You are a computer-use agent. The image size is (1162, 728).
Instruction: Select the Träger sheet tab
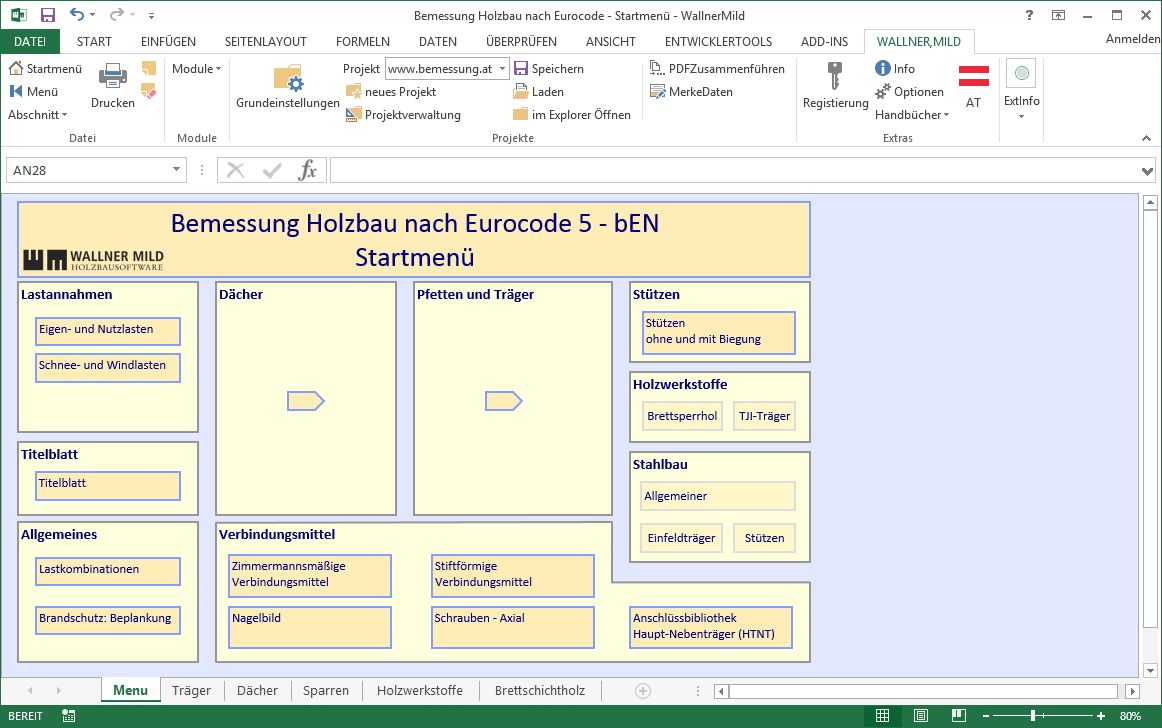(191, 691)
